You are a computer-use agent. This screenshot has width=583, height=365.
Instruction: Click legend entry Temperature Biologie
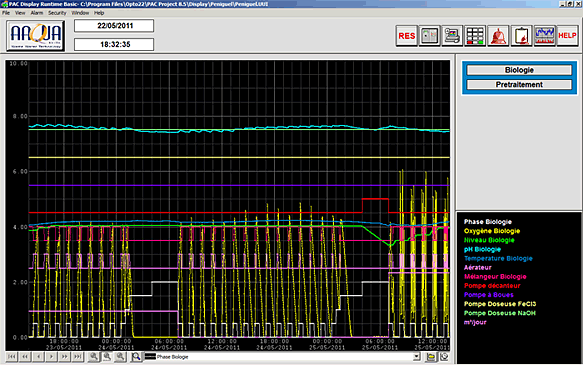coord(498,258)
